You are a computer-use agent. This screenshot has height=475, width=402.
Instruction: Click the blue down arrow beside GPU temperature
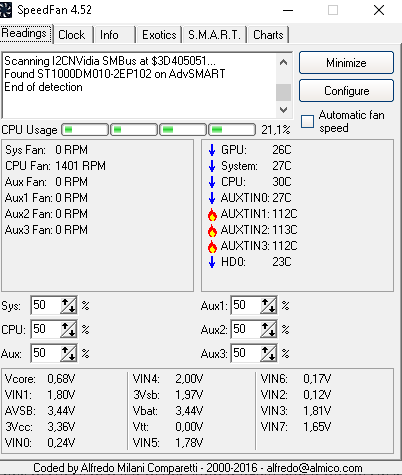(x=212, y=150)
